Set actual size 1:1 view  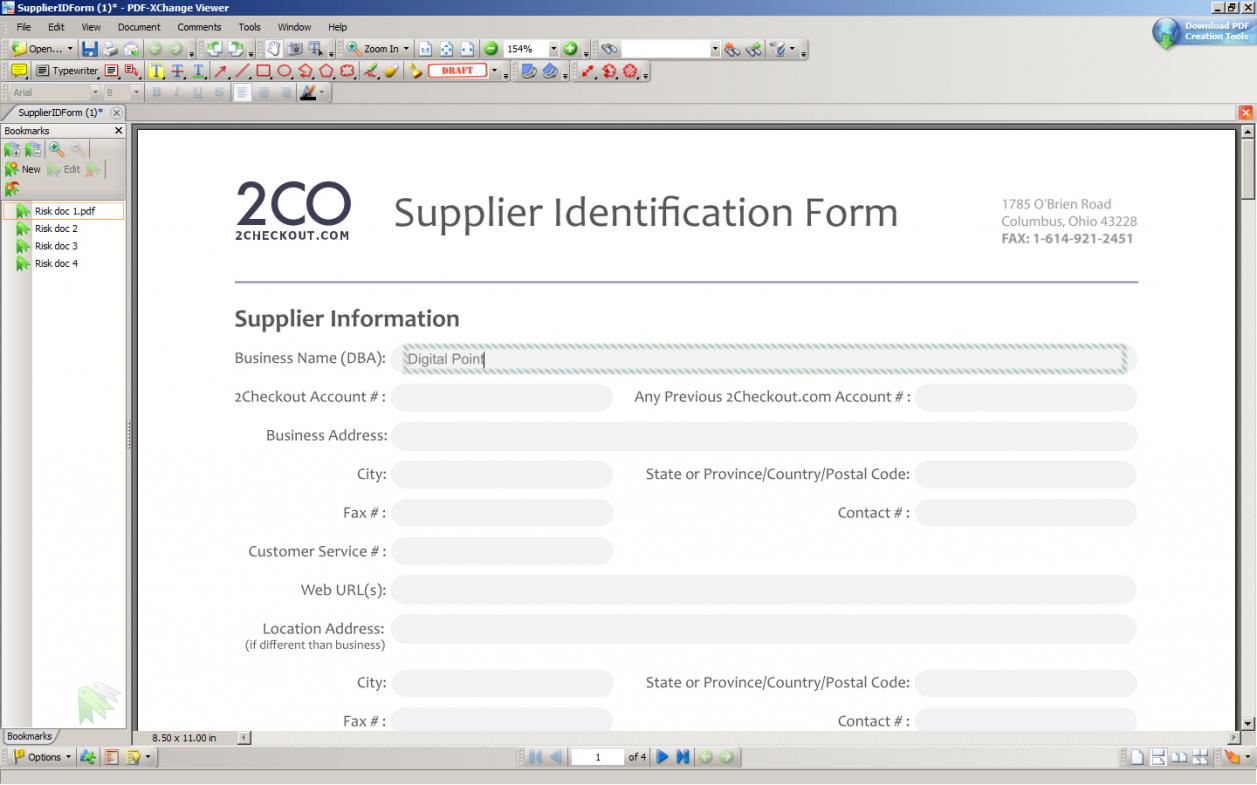click(x=425, y=48)
